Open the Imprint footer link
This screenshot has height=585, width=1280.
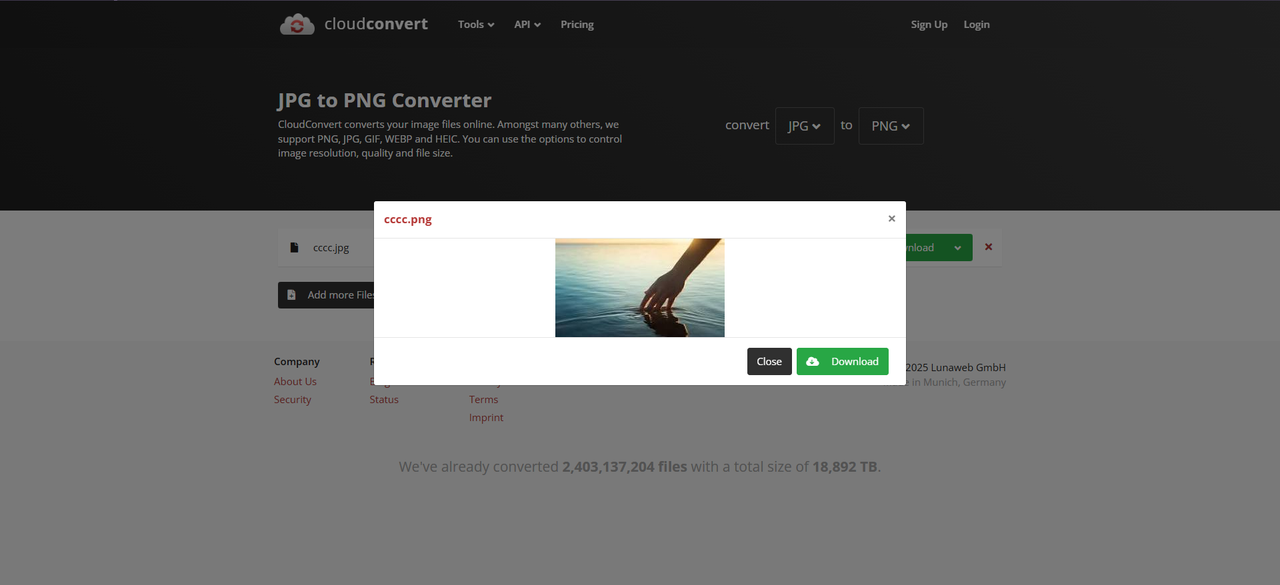coord(486,417)
